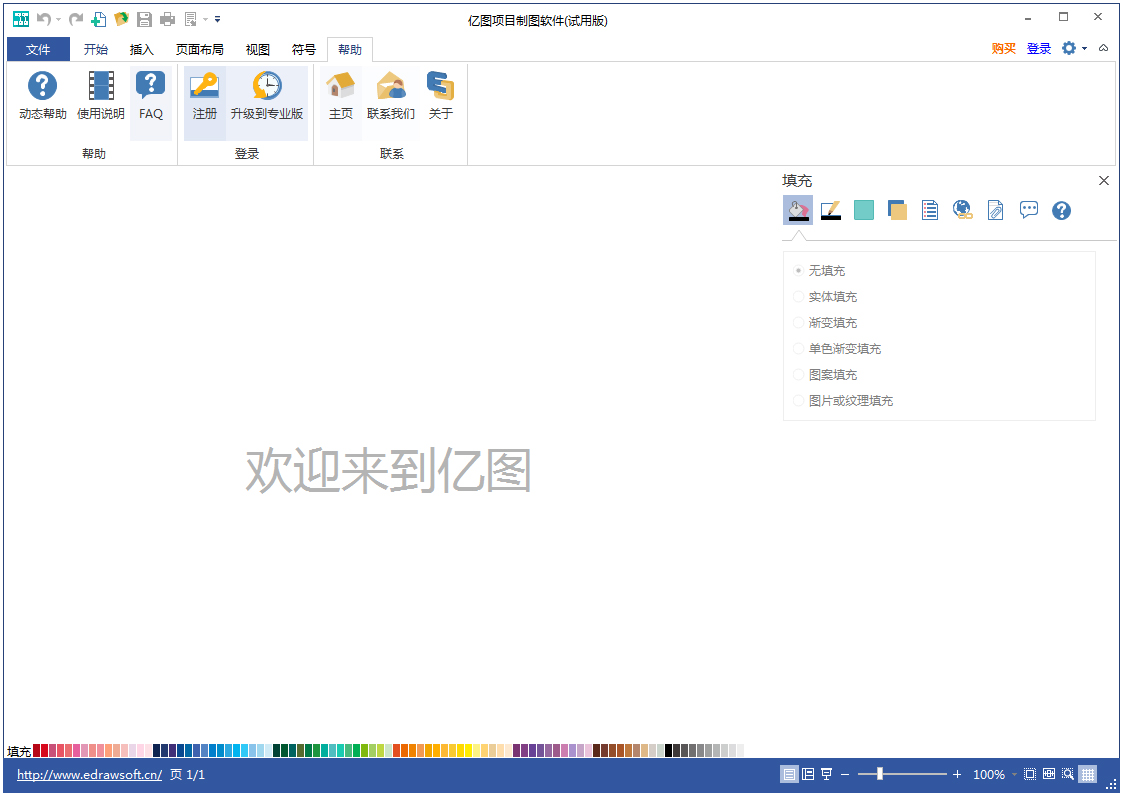Open the shadow panel icon in sidebar

(x=864, y=210)
